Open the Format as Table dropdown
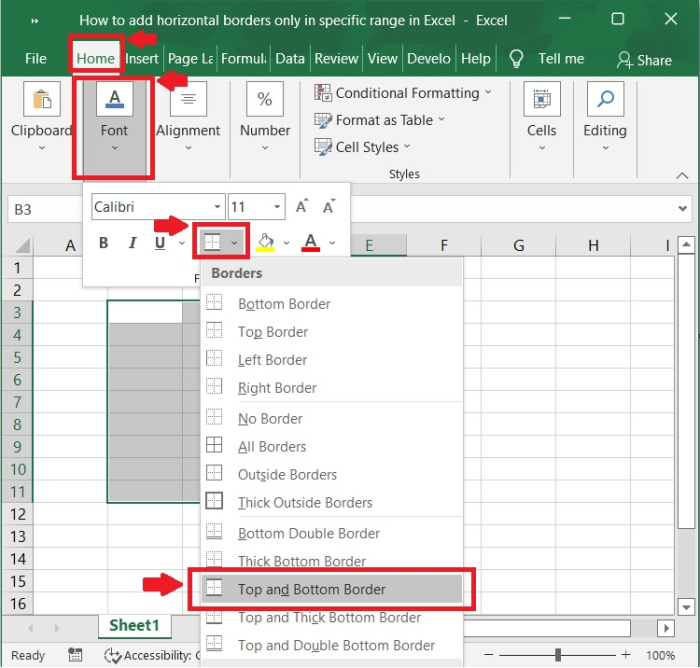The image size is (700, 668). pyautogui.click(x=379, y=120)
